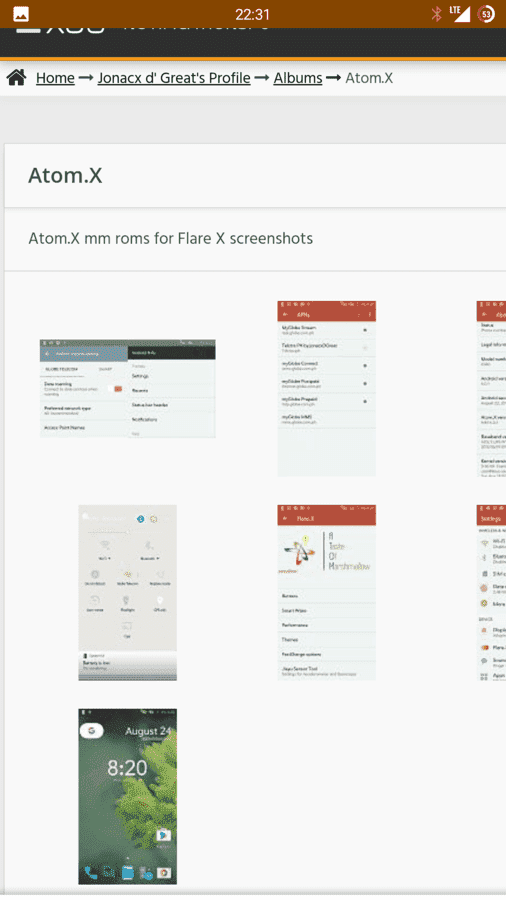Go to Jonacx d' Great's Profile link
506x900 pixels.
coord(174,78)
